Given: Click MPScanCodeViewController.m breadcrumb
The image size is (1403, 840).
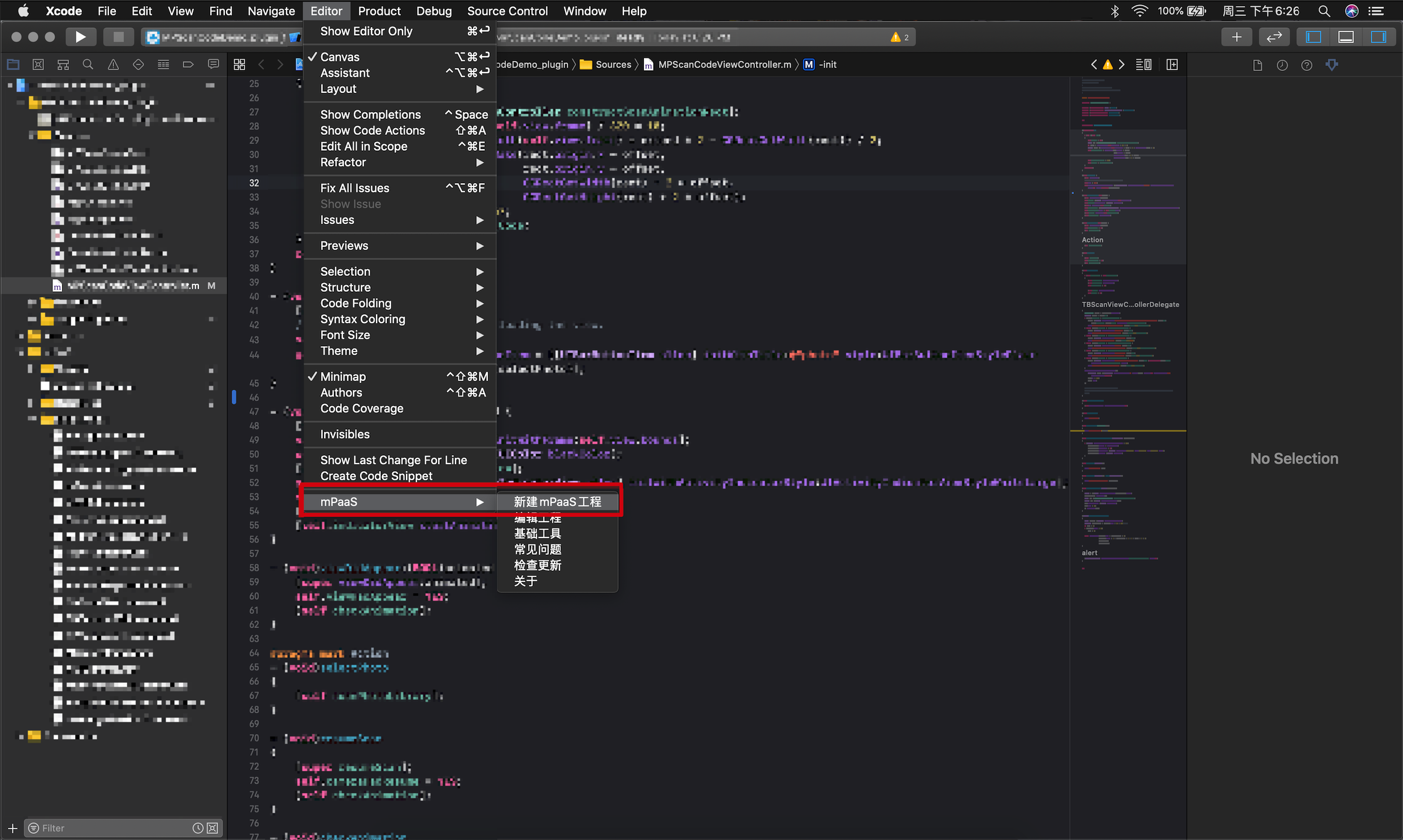Looking at the screenshot, I should click(x=717, y=65).
